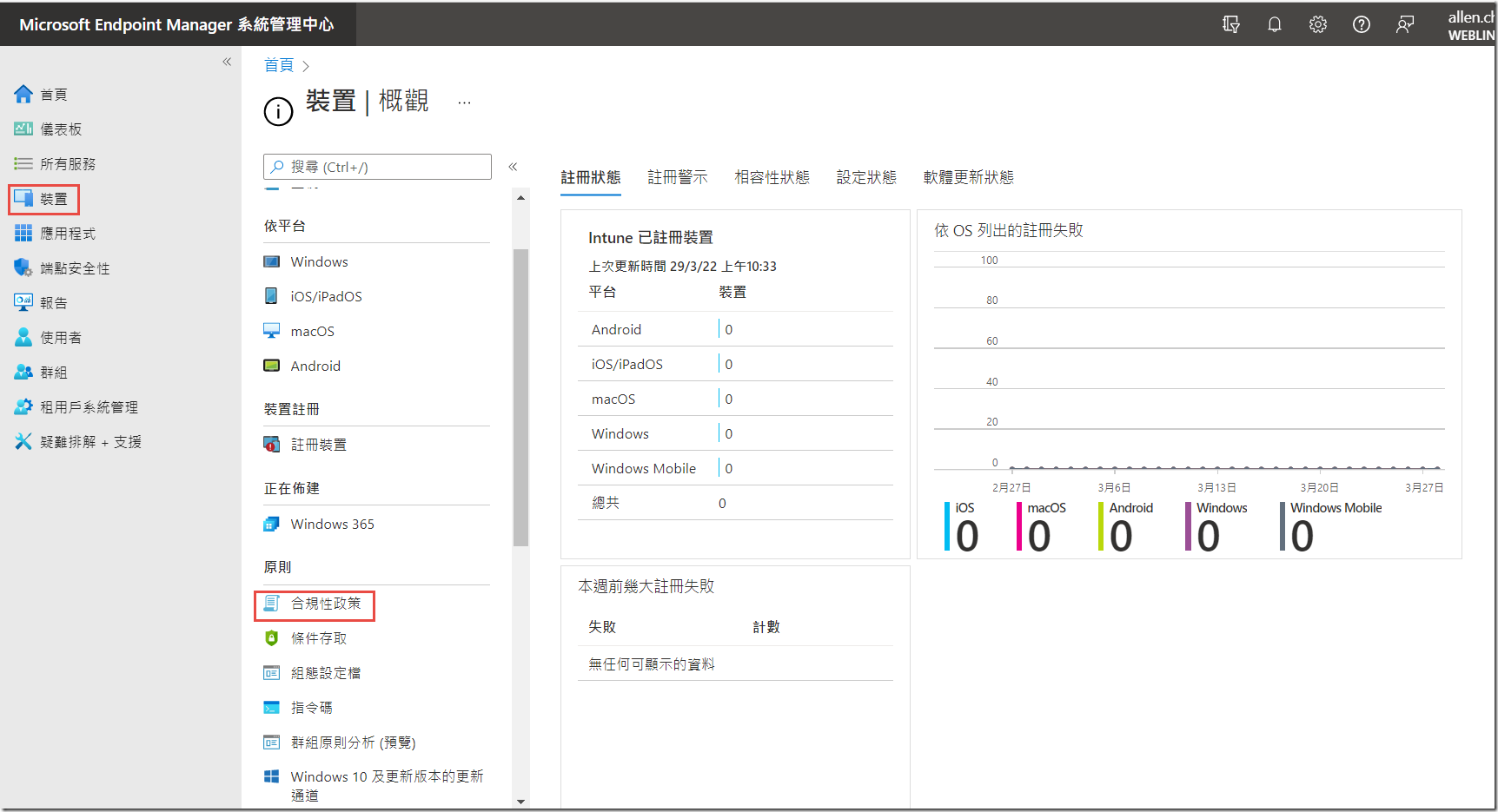Open Tenant administration (租用戶系統管理) icon
Screen dimensions: 1498x812
tap(23, 406)
